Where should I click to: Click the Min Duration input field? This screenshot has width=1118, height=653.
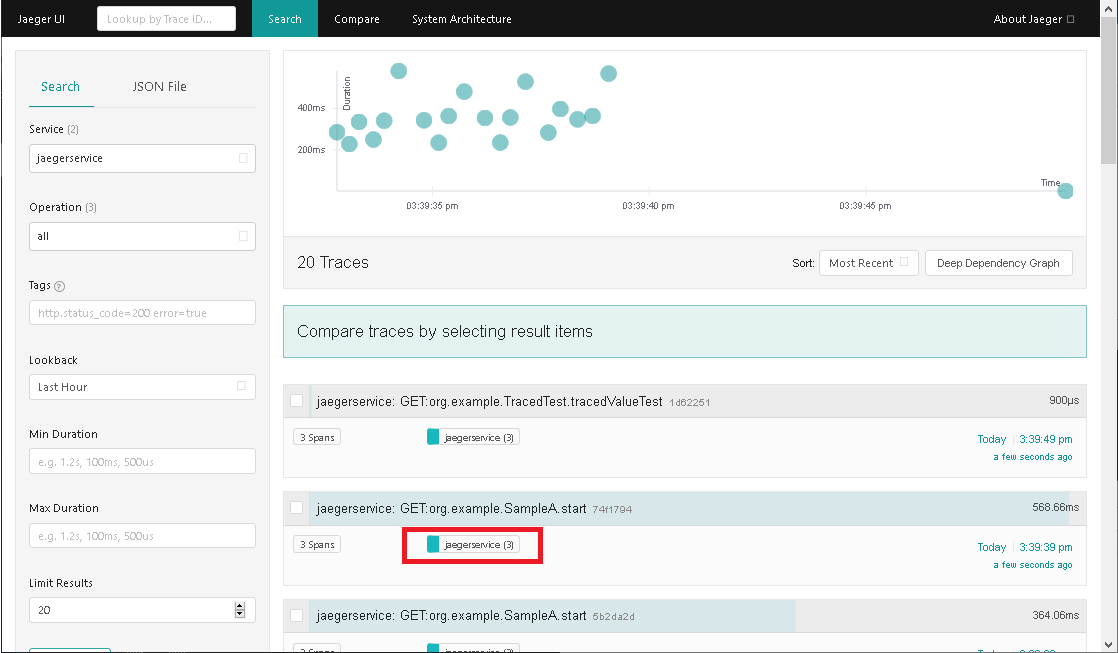[x=142, y=461]
